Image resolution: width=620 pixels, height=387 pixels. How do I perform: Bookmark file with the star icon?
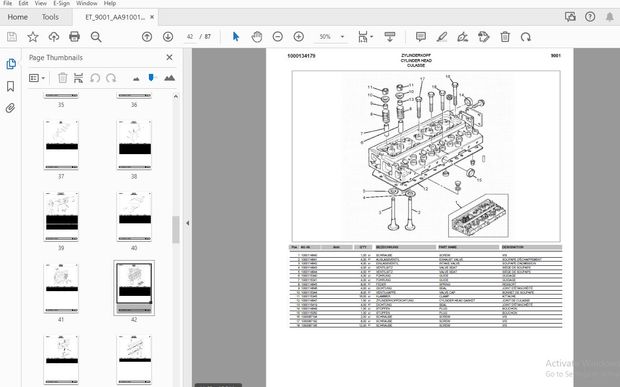point(33,37)
